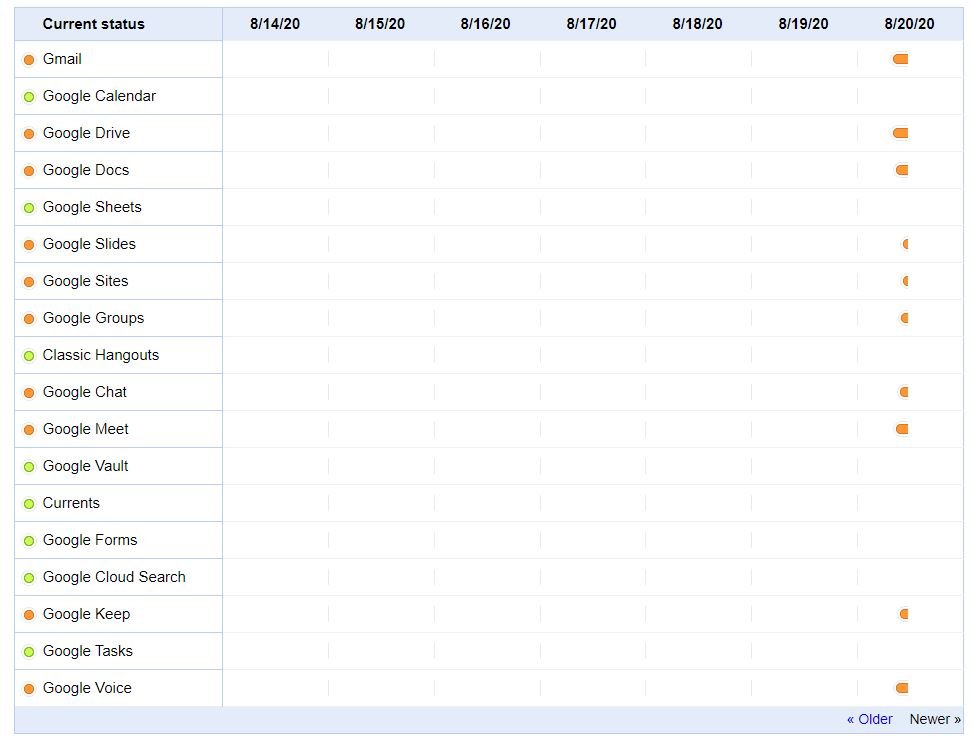The height and width of the screenshot is (743, 973).
Task: Select the Google Voice service name
Action: (x=87, y=688)
